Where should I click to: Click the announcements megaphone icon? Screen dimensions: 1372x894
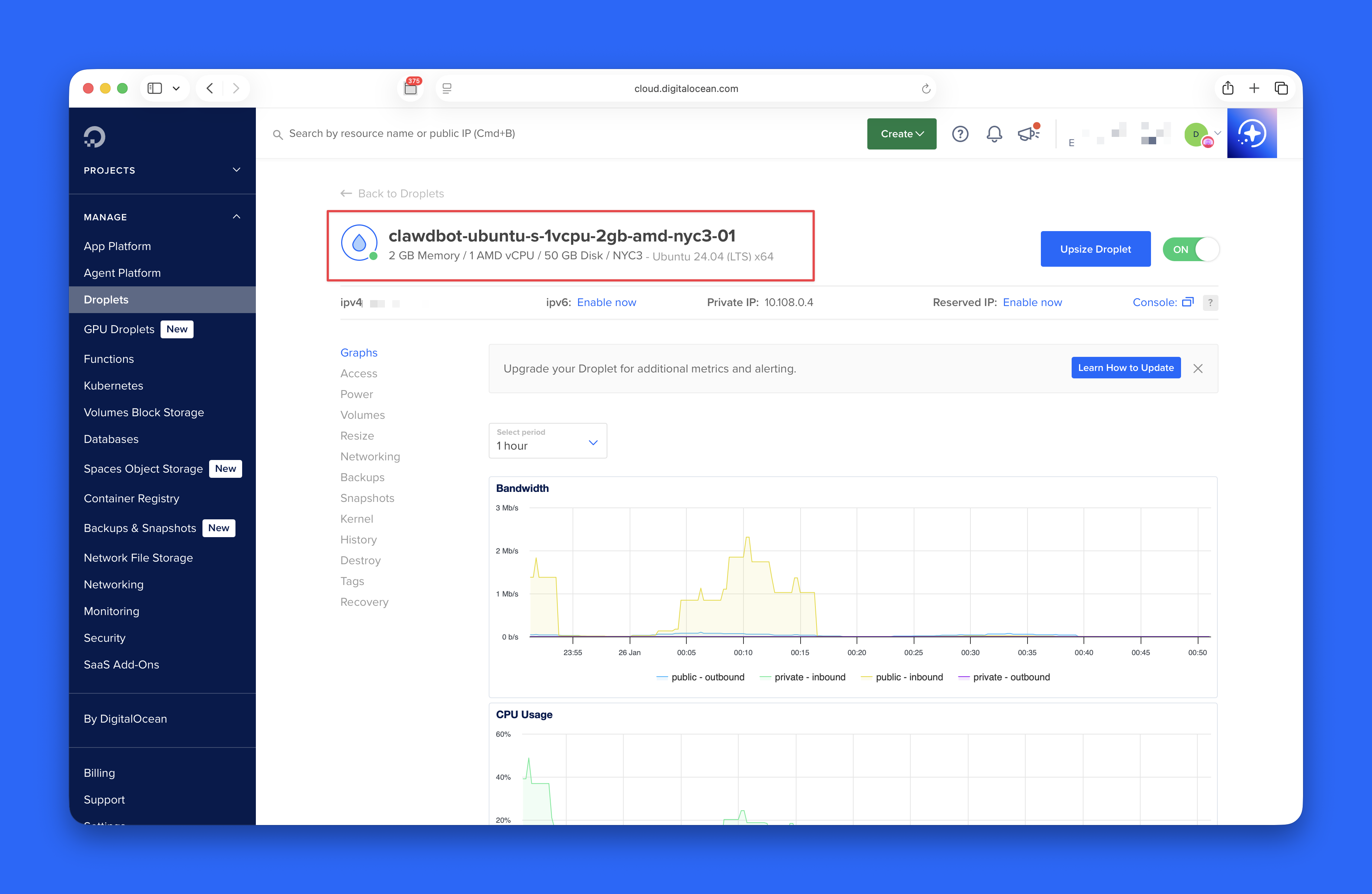tap(1028, 134)
